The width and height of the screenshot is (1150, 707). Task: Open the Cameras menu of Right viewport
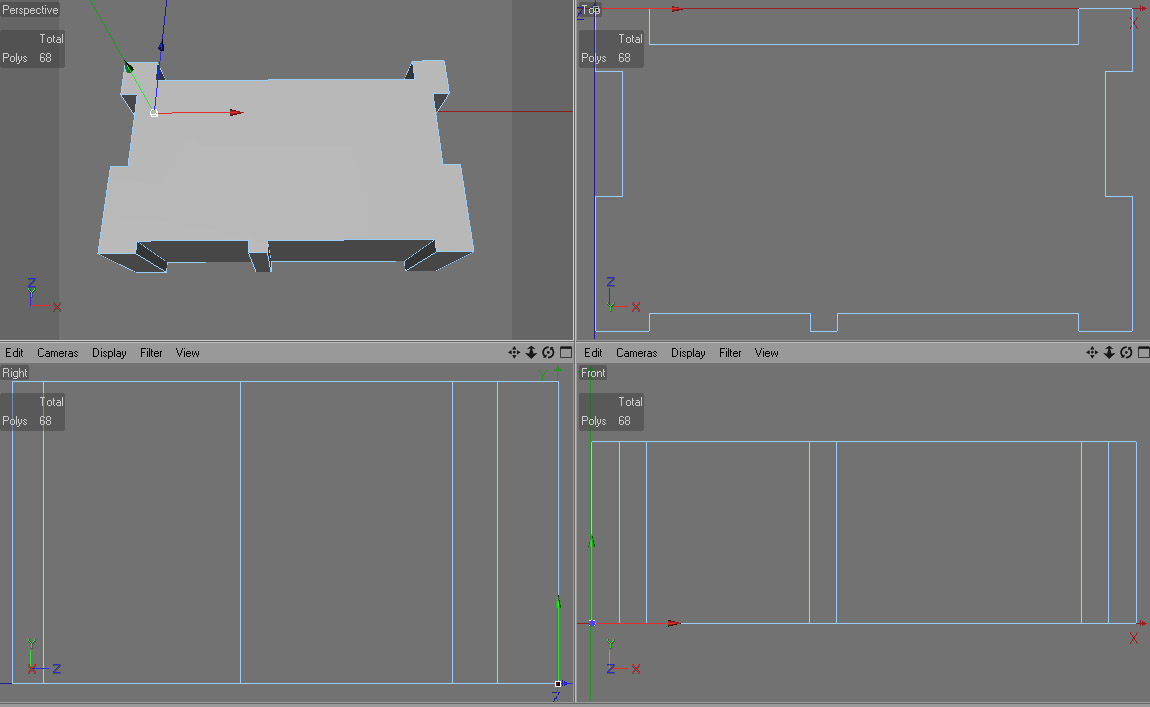(x=57, y=353)
